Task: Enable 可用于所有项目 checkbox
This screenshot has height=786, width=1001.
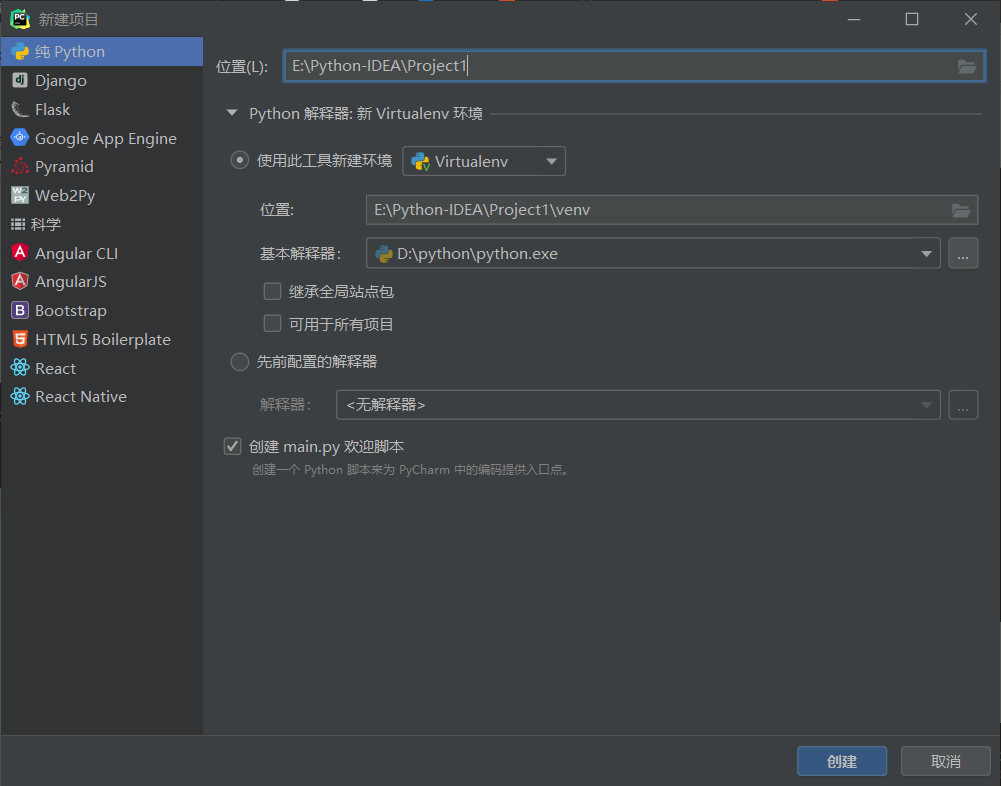Action: pyautogui.click(x=273, y=324)
